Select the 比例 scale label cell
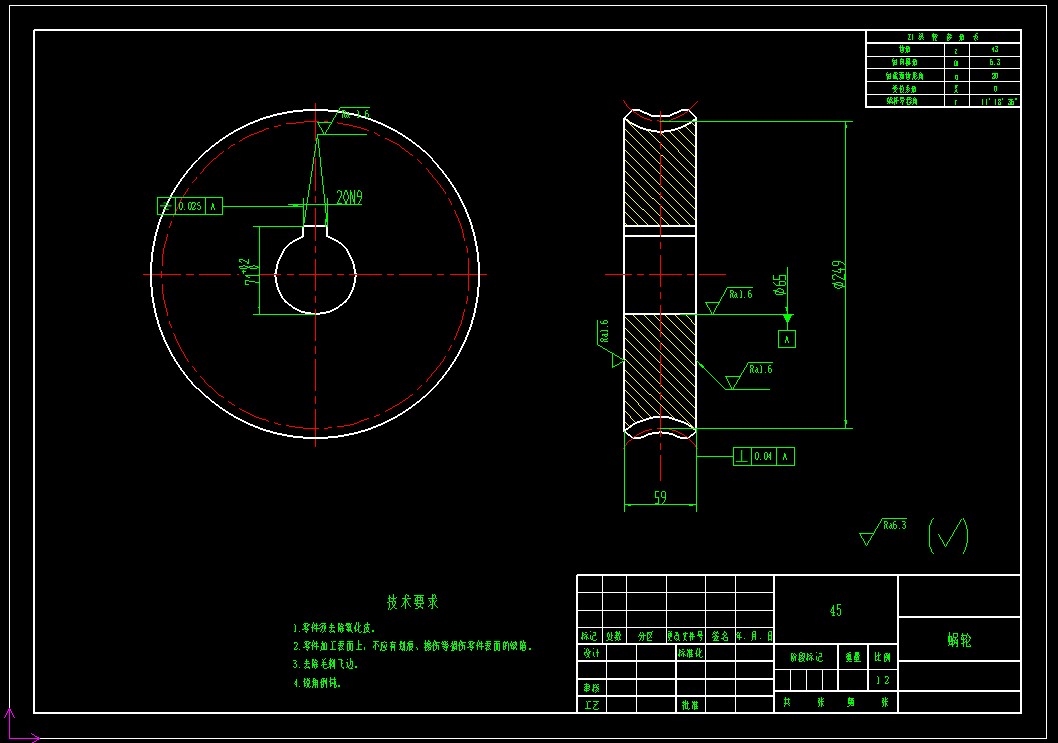 (x=883, y=657)
